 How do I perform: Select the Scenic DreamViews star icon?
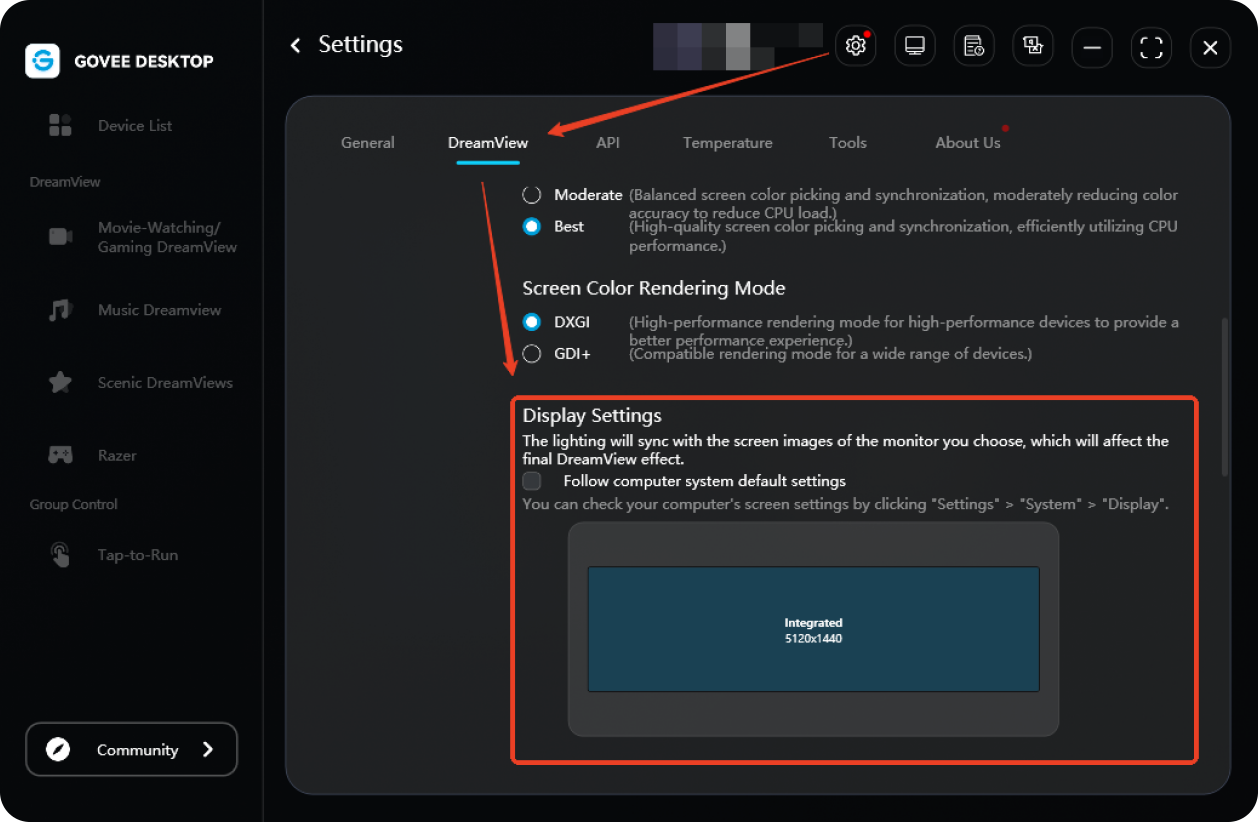(x=60, y=383)
